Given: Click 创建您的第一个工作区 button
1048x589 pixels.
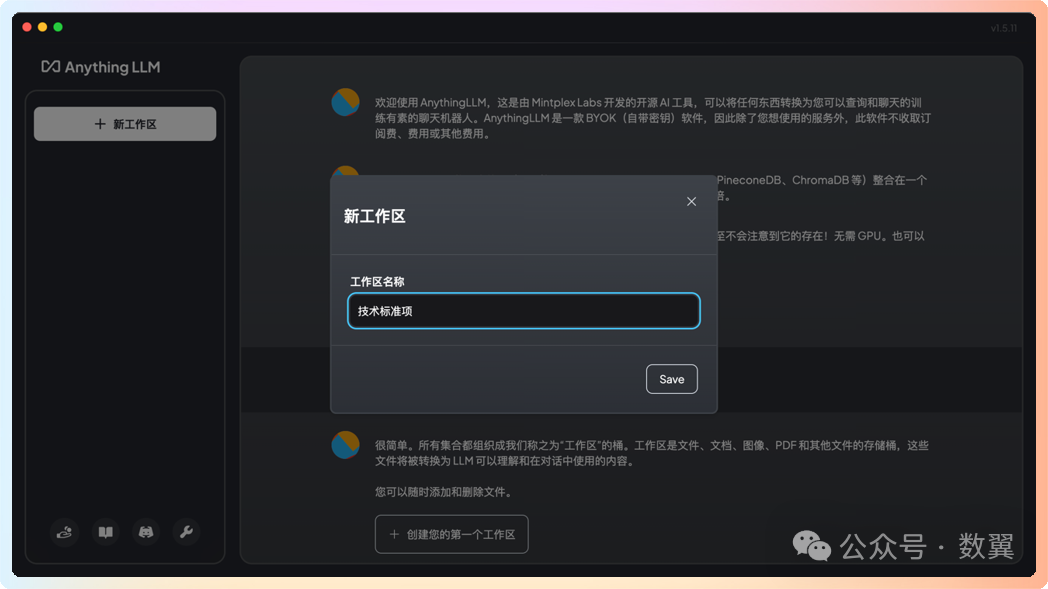Looking at the screenshot, I should [452, 534].
